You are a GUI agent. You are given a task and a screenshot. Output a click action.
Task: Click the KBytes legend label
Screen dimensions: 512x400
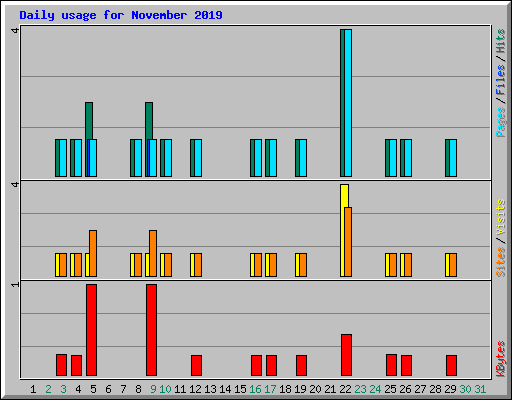tap(500, 359)
